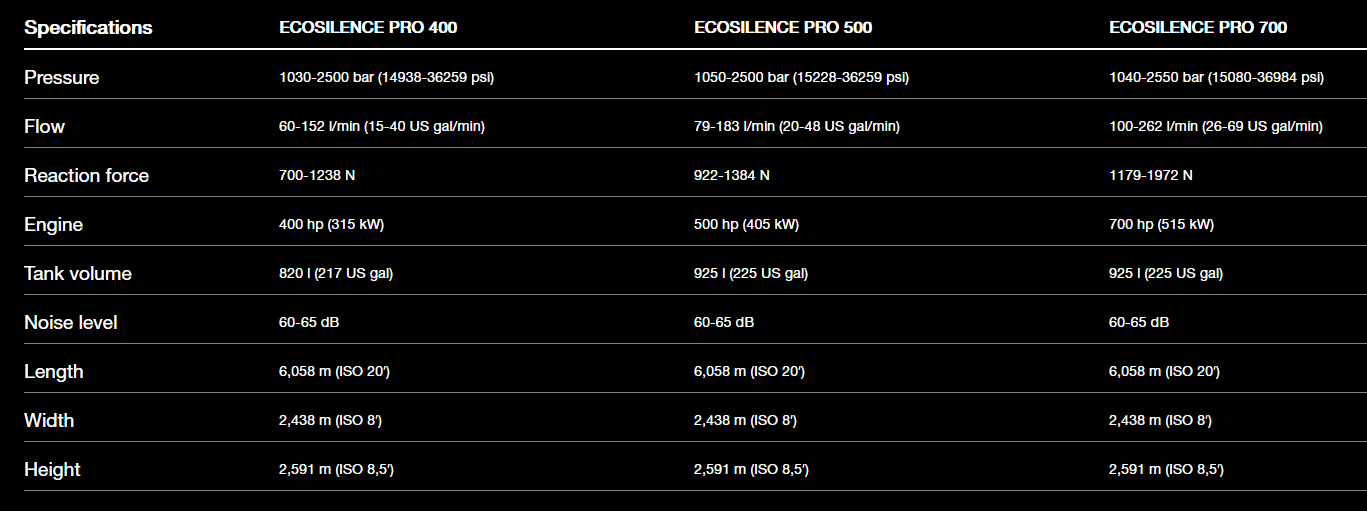Click the Reaction force row label
Viewport: 1367px width, 511px height.
[87, 176]
